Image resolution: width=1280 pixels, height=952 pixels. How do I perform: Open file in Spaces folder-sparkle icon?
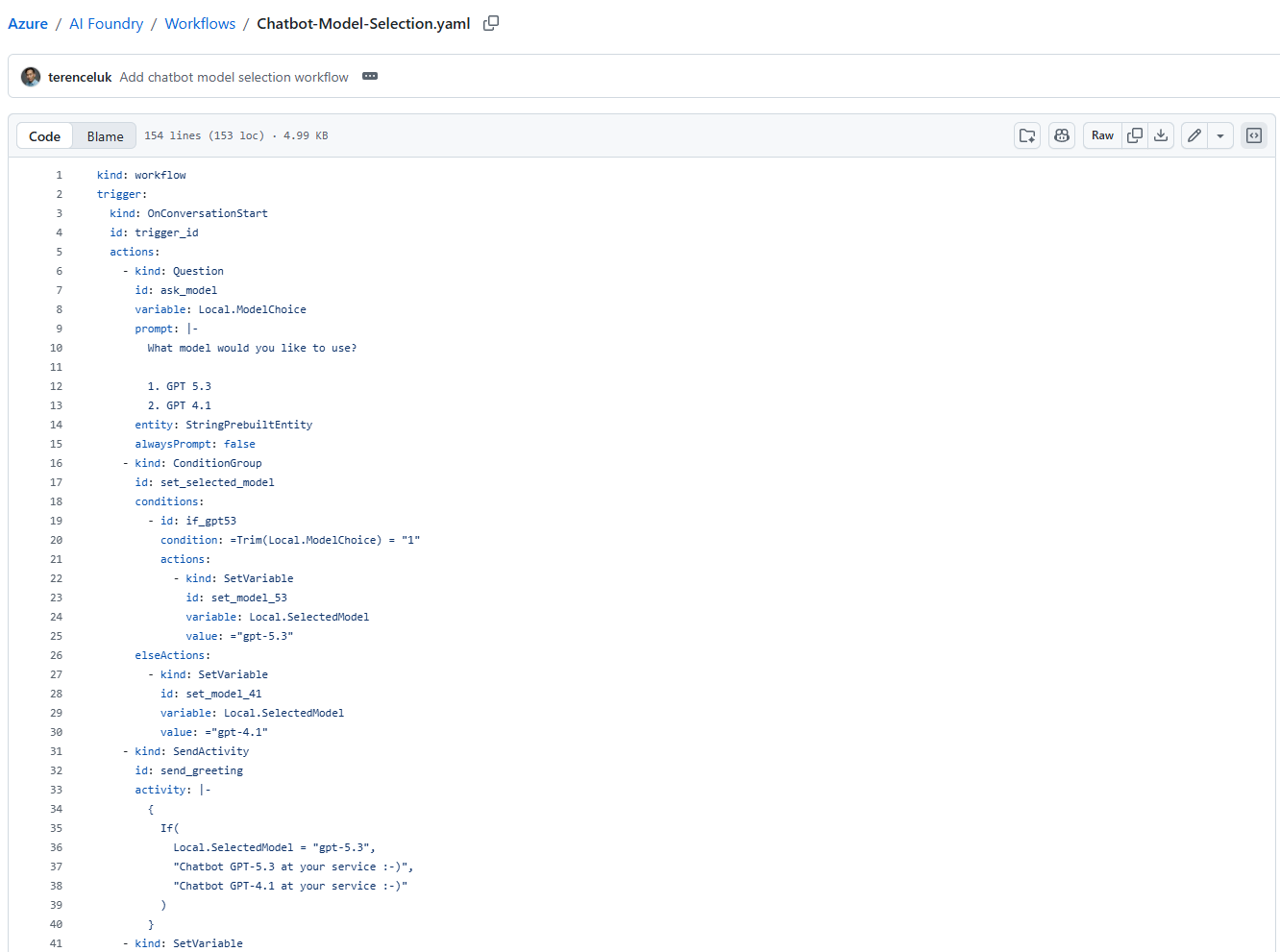[x=1027, y=135]
